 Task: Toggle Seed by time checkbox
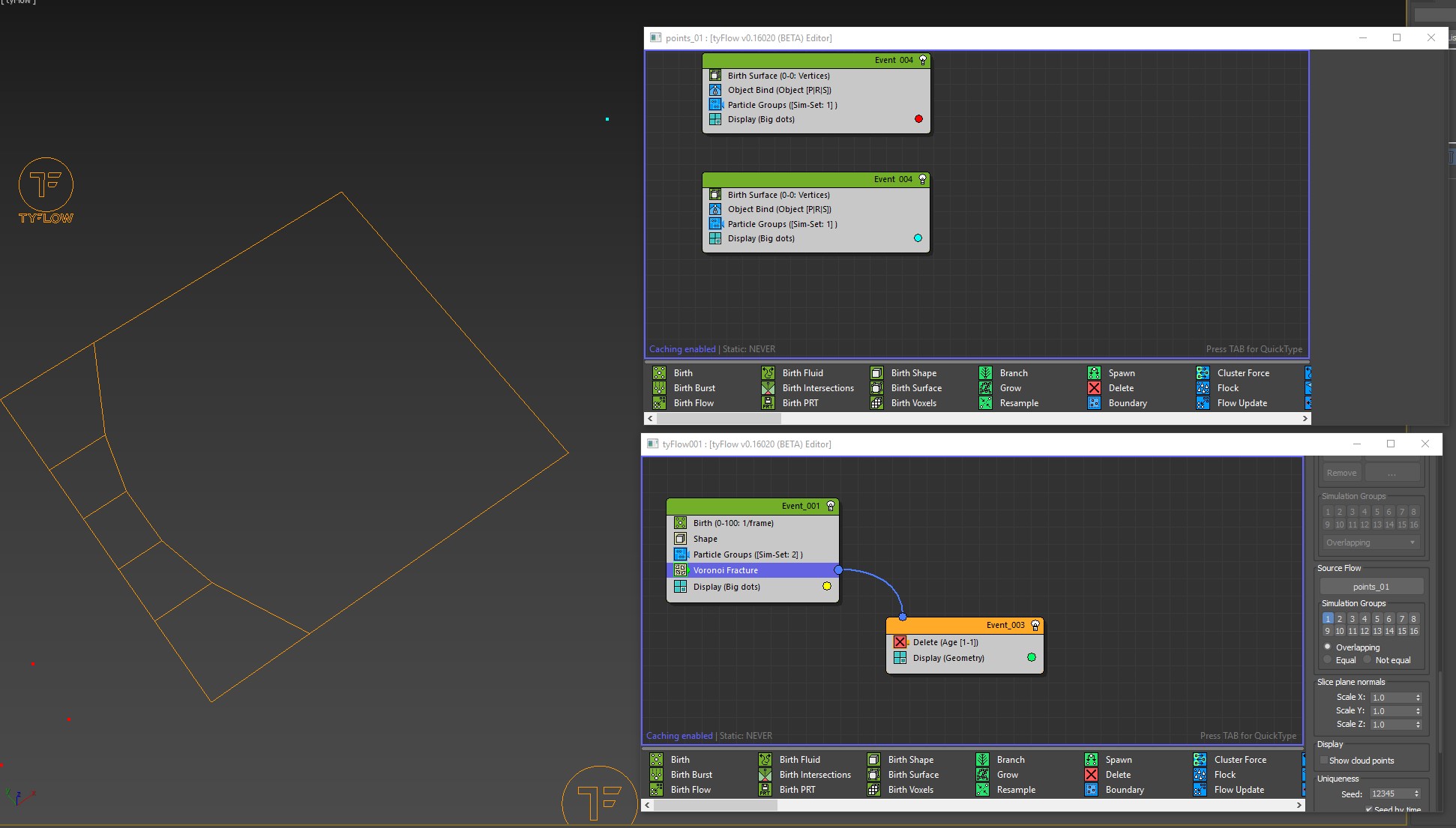point(1369,809)
